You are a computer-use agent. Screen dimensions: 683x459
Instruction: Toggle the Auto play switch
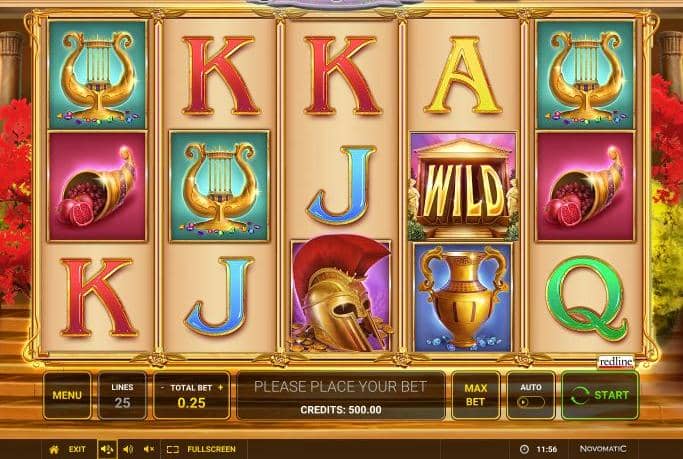[x=530, y=402]
